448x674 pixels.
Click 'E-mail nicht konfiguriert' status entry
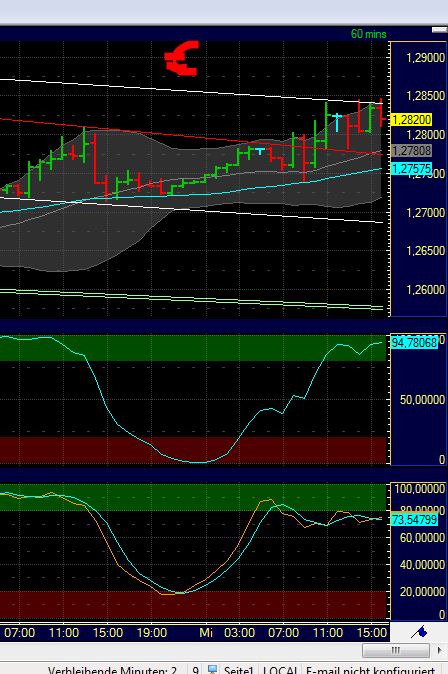(x=371, y=670)
